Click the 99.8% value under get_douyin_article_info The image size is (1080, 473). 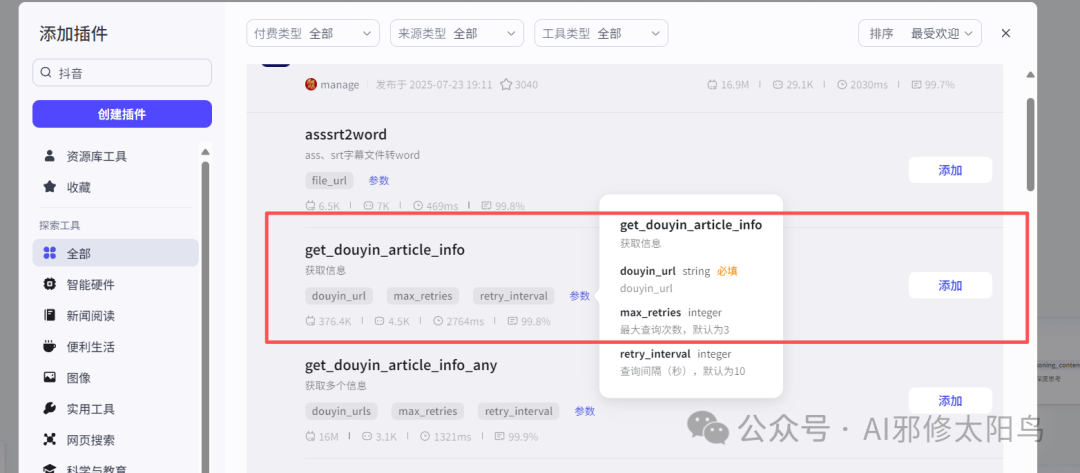click(x=536, y=321)
